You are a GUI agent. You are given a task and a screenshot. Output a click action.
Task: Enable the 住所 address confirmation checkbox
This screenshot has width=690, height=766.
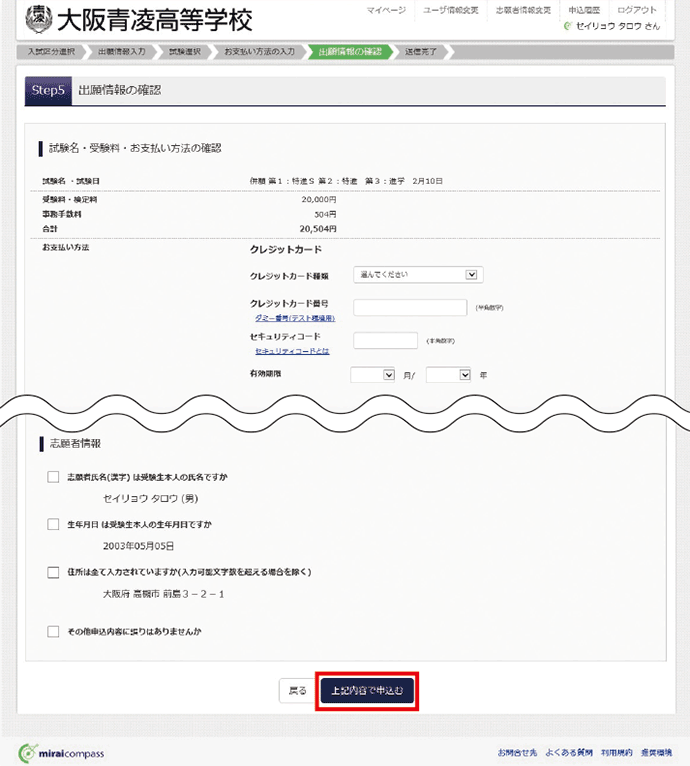(x=53, y=572)
